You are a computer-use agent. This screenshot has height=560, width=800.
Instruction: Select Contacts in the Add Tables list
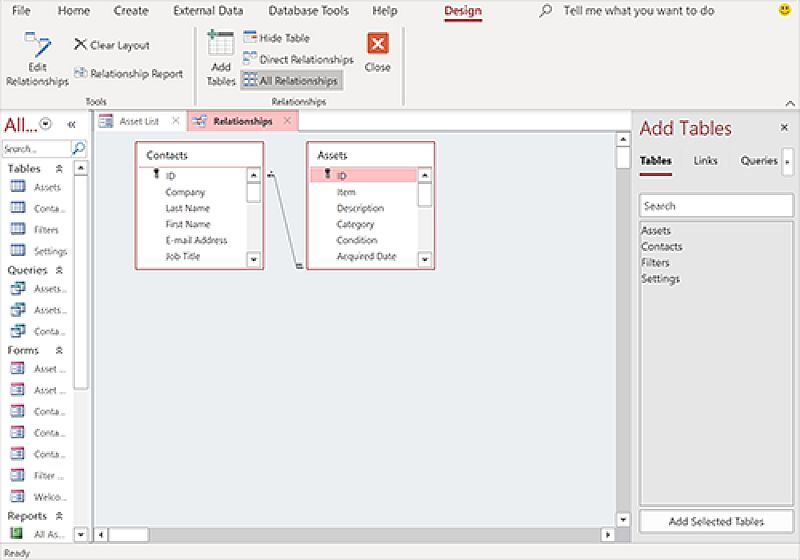[662, 247]
